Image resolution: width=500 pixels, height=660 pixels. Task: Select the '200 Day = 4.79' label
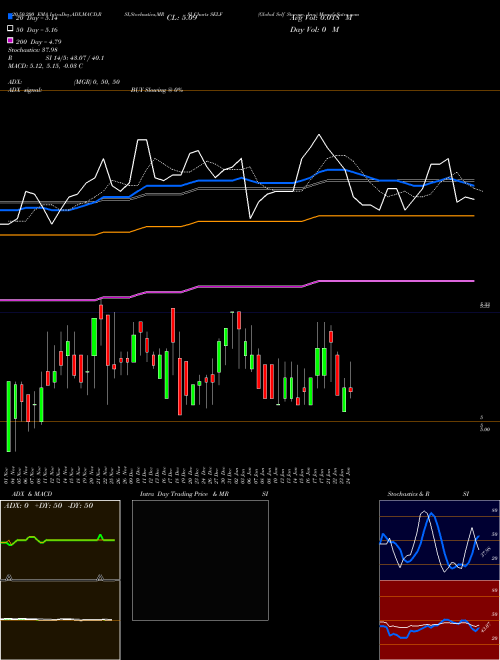(x=39, y=42)
